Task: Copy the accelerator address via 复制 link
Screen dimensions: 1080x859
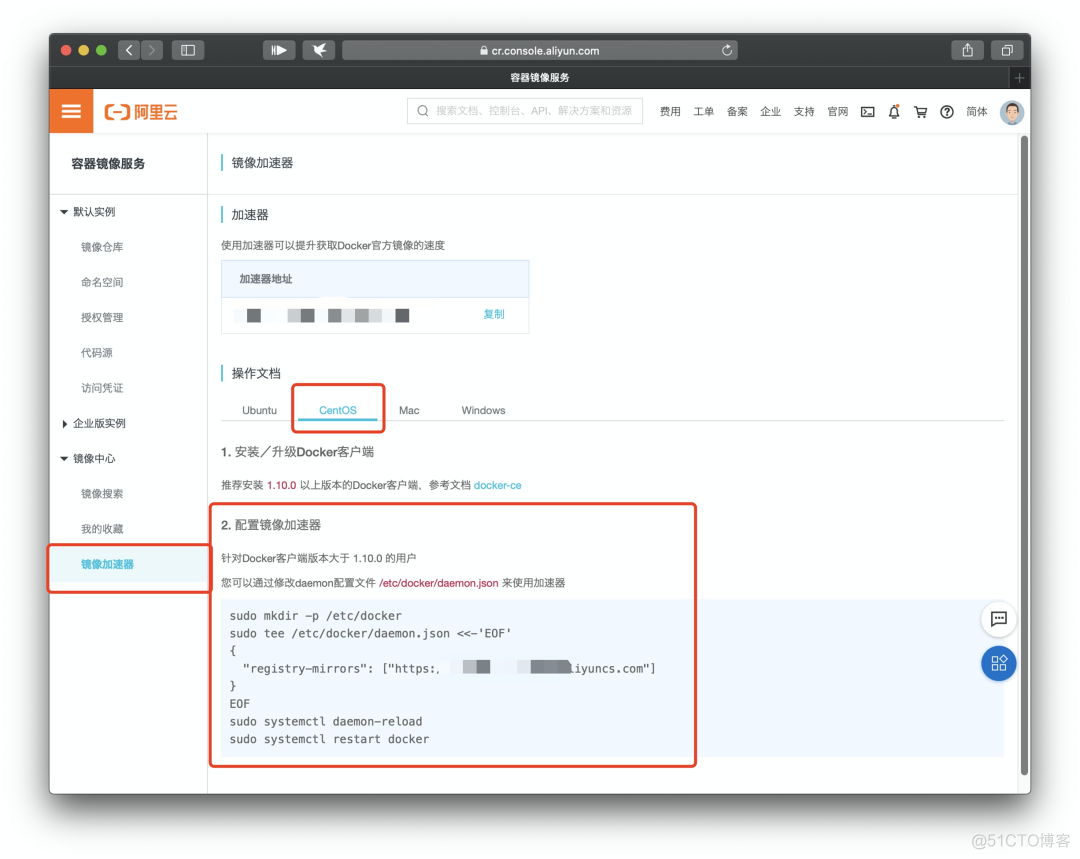Action: tap(493, 314)
